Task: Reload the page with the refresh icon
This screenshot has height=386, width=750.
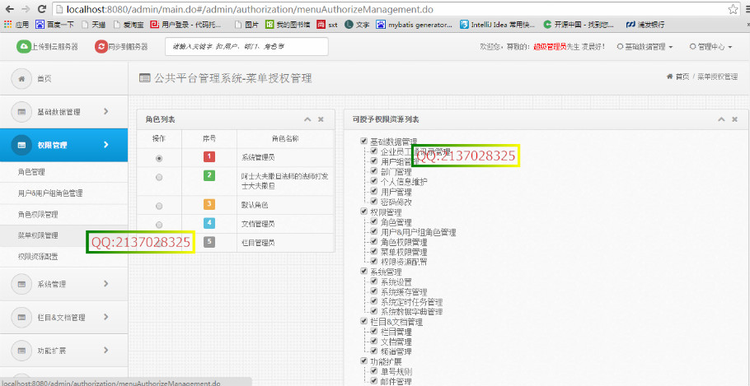Action: (x=42, y=9)
